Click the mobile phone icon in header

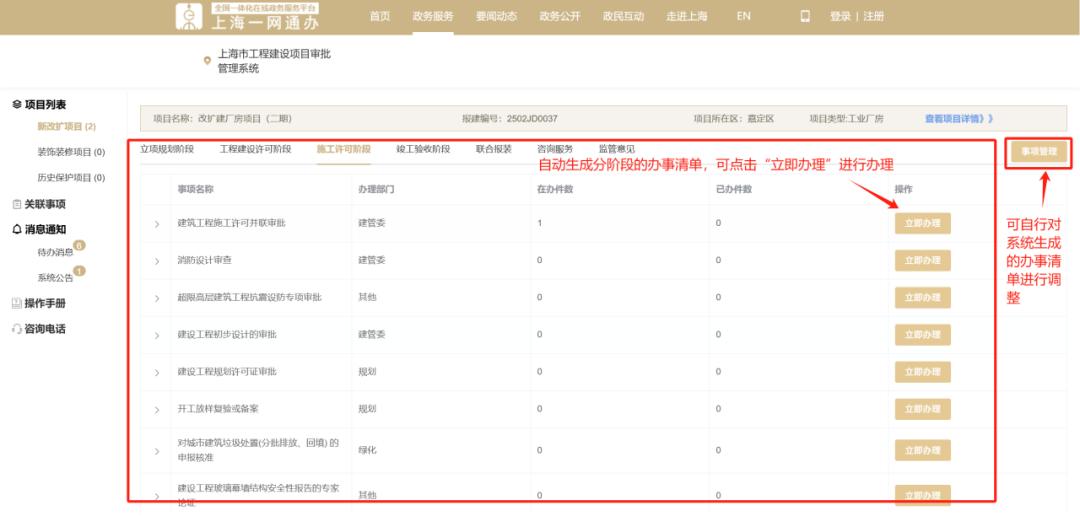tap(805, 16)
